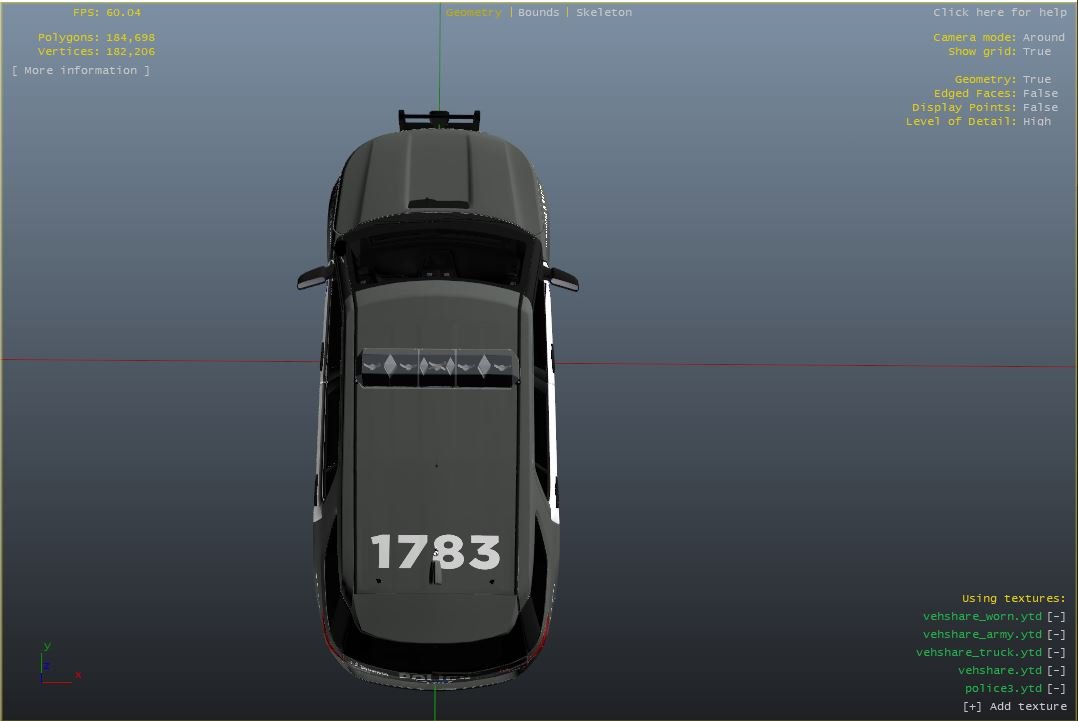Toggle the Geometry True display setting

(x=1036, y=79)
